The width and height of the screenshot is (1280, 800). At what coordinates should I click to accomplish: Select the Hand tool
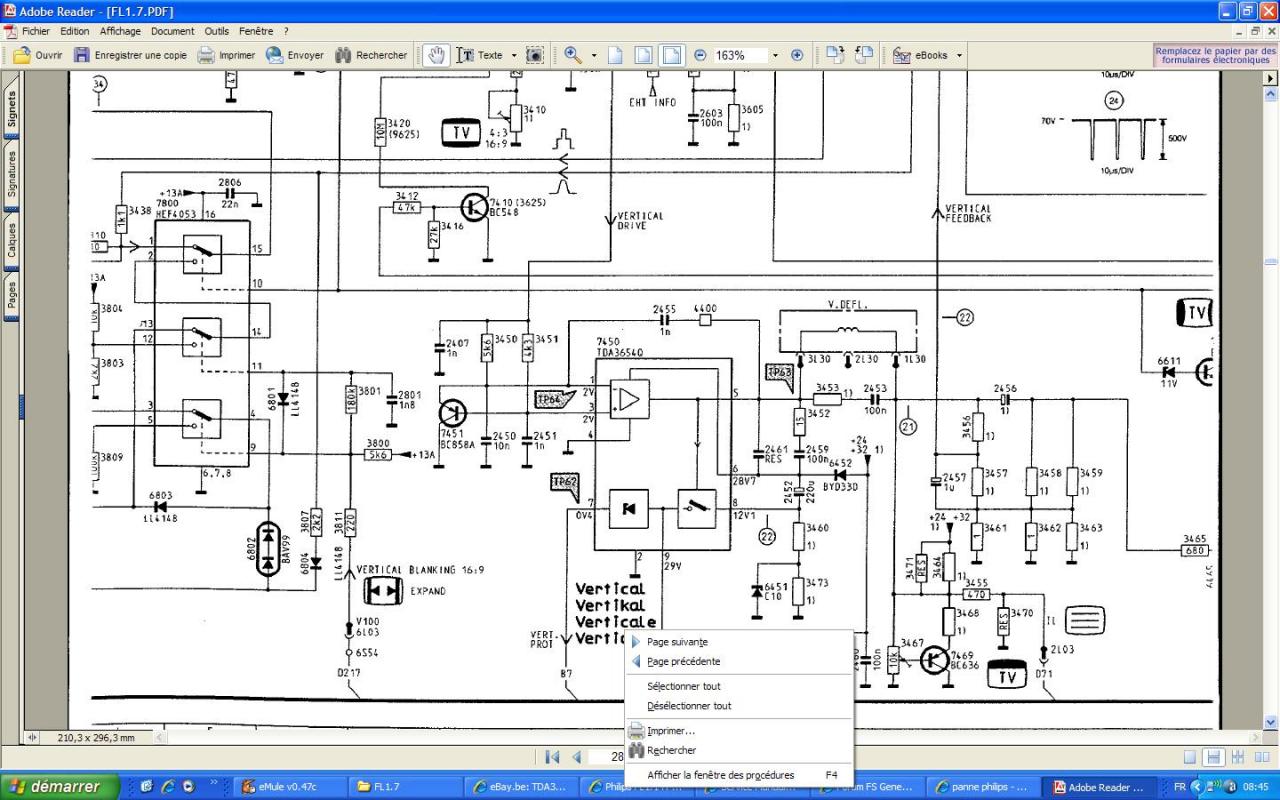(x=436, y=55)
